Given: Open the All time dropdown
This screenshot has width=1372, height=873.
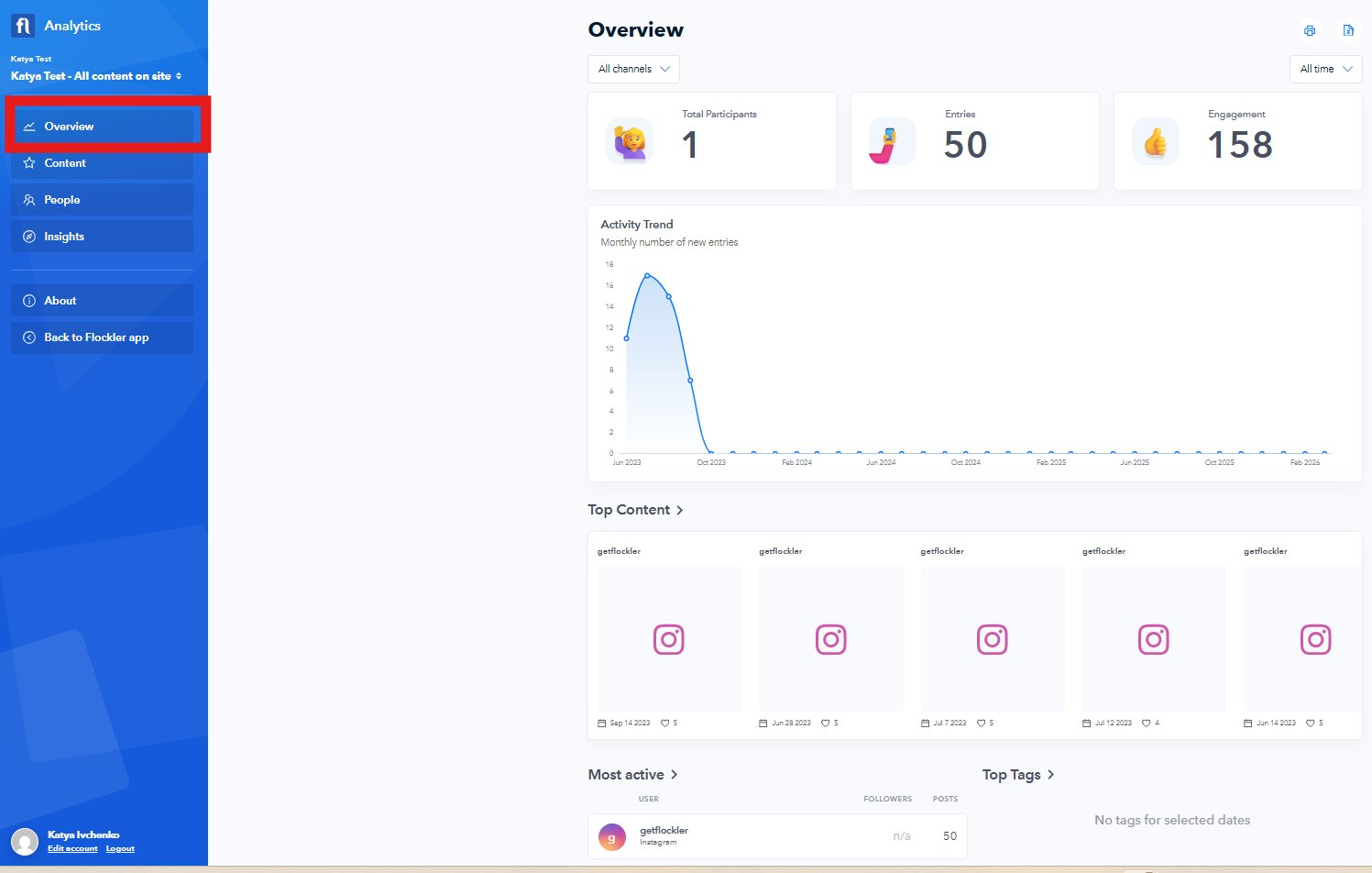Looking at the screenshot, I should (1325, 69).
